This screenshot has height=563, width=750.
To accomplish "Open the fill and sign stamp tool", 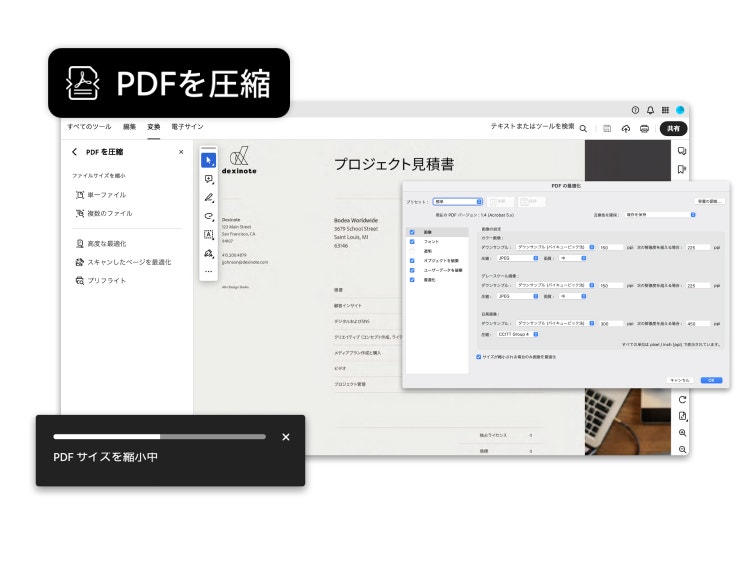I will (x=209, y=253).
